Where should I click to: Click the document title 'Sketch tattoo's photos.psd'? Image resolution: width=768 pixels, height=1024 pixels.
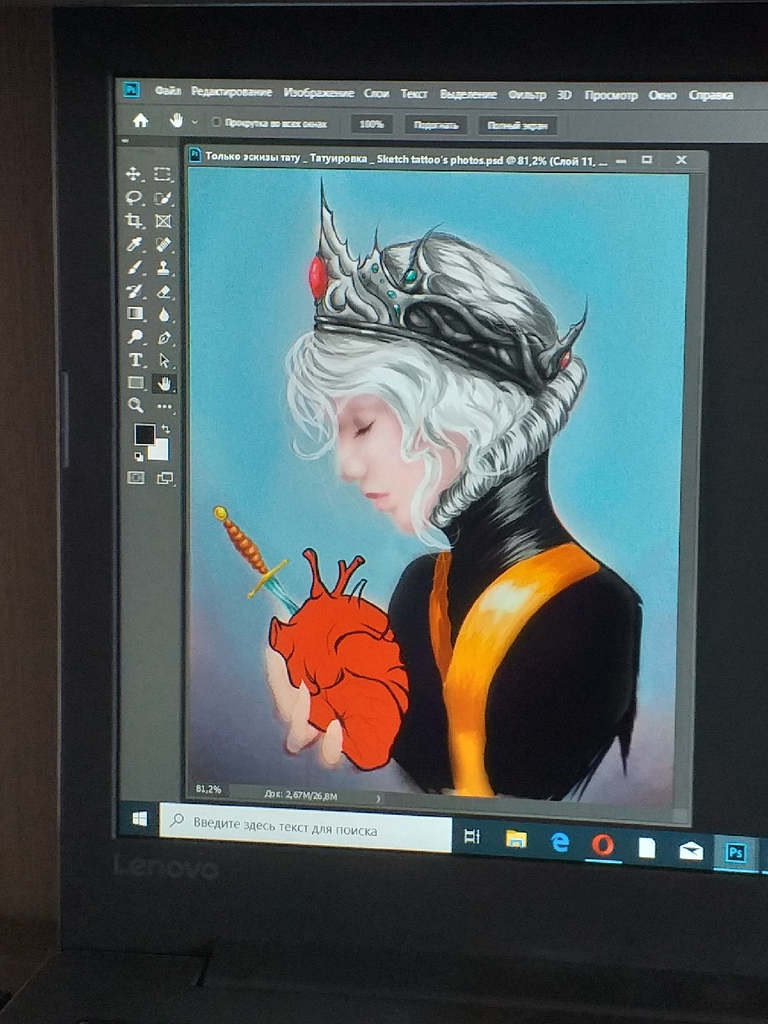tap(440, 159)
